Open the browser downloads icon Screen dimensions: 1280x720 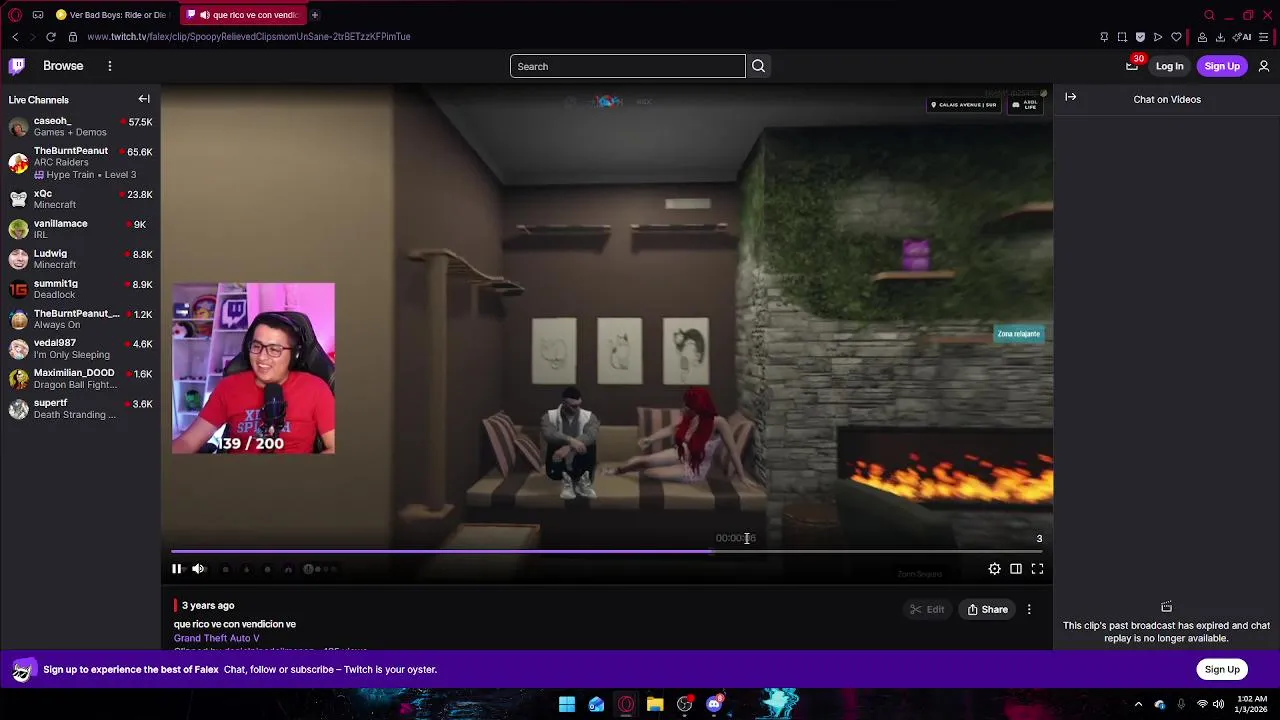(x=1221, y=37)
